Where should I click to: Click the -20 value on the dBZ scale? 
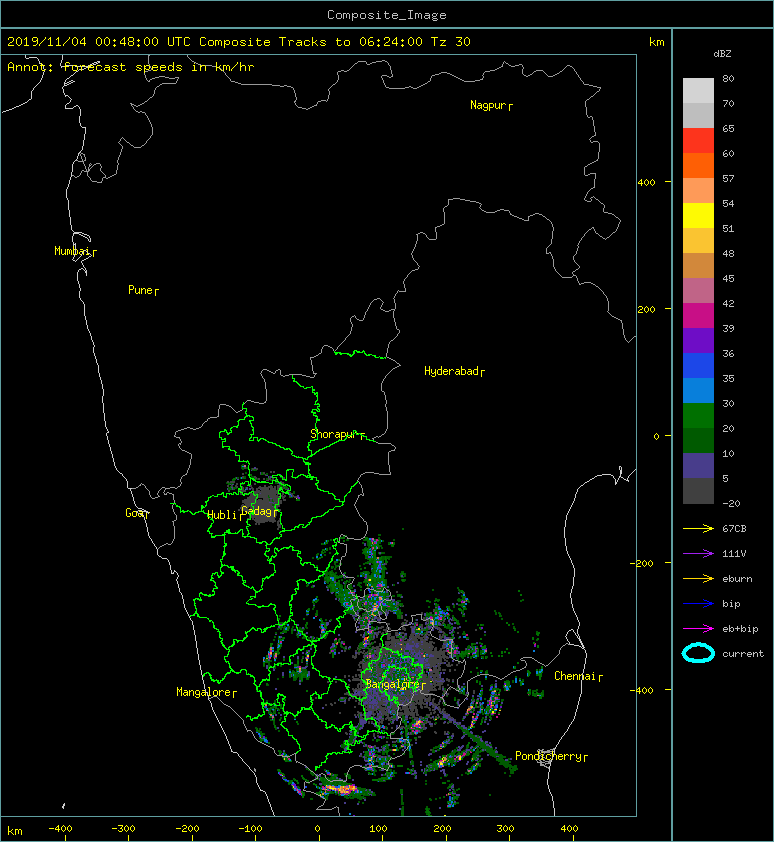pyautogui.click(x=731, y=504)
